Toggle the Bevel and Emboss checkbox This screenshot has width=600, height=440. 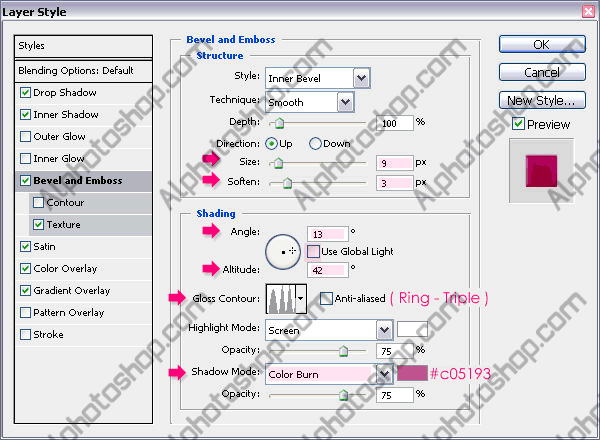coord(25,181)
